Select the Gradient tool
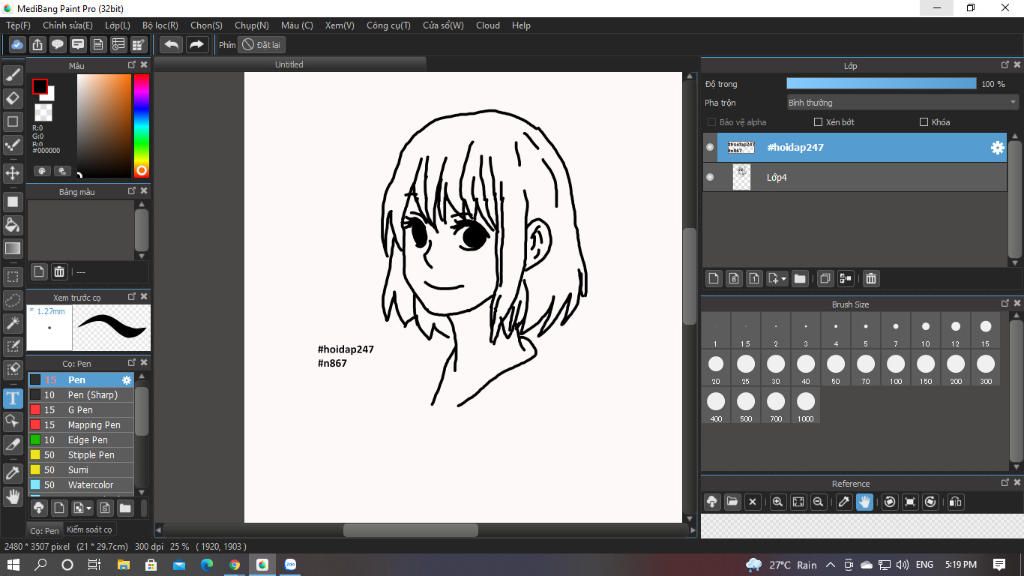The image size is (1024, 576). 12,248
